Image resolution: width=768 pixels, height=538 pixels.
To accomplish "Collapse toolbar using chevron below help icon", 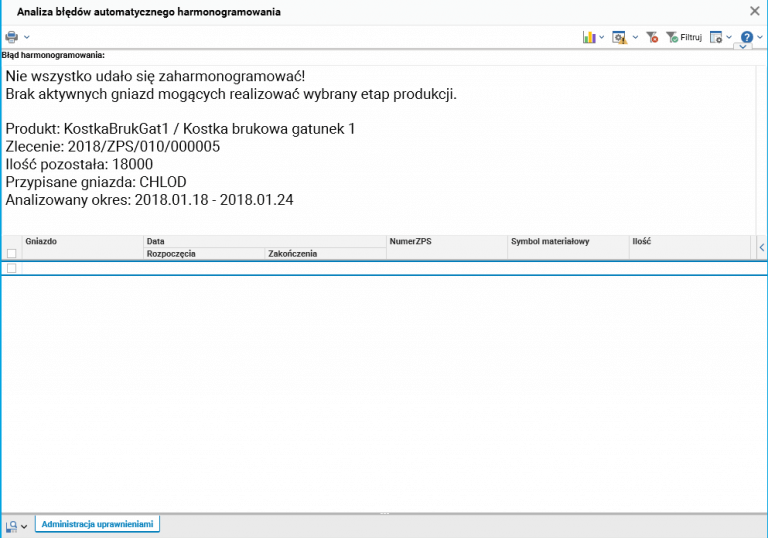I will coord(743,47).
